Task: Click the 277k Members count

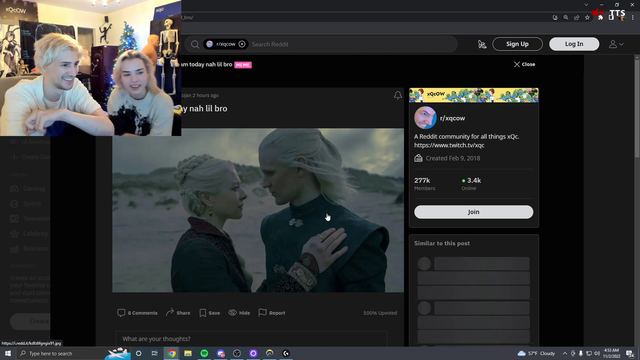Action: (424, 184)
